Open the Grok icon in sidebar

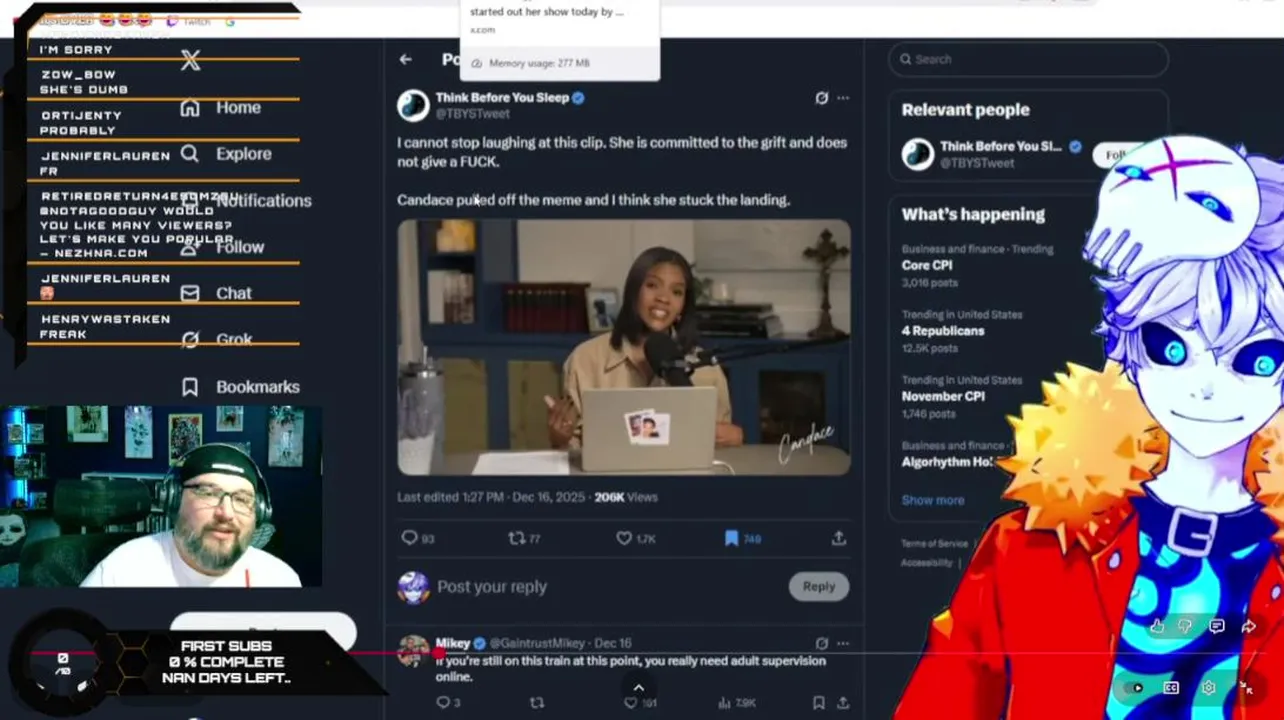point(190,340)
